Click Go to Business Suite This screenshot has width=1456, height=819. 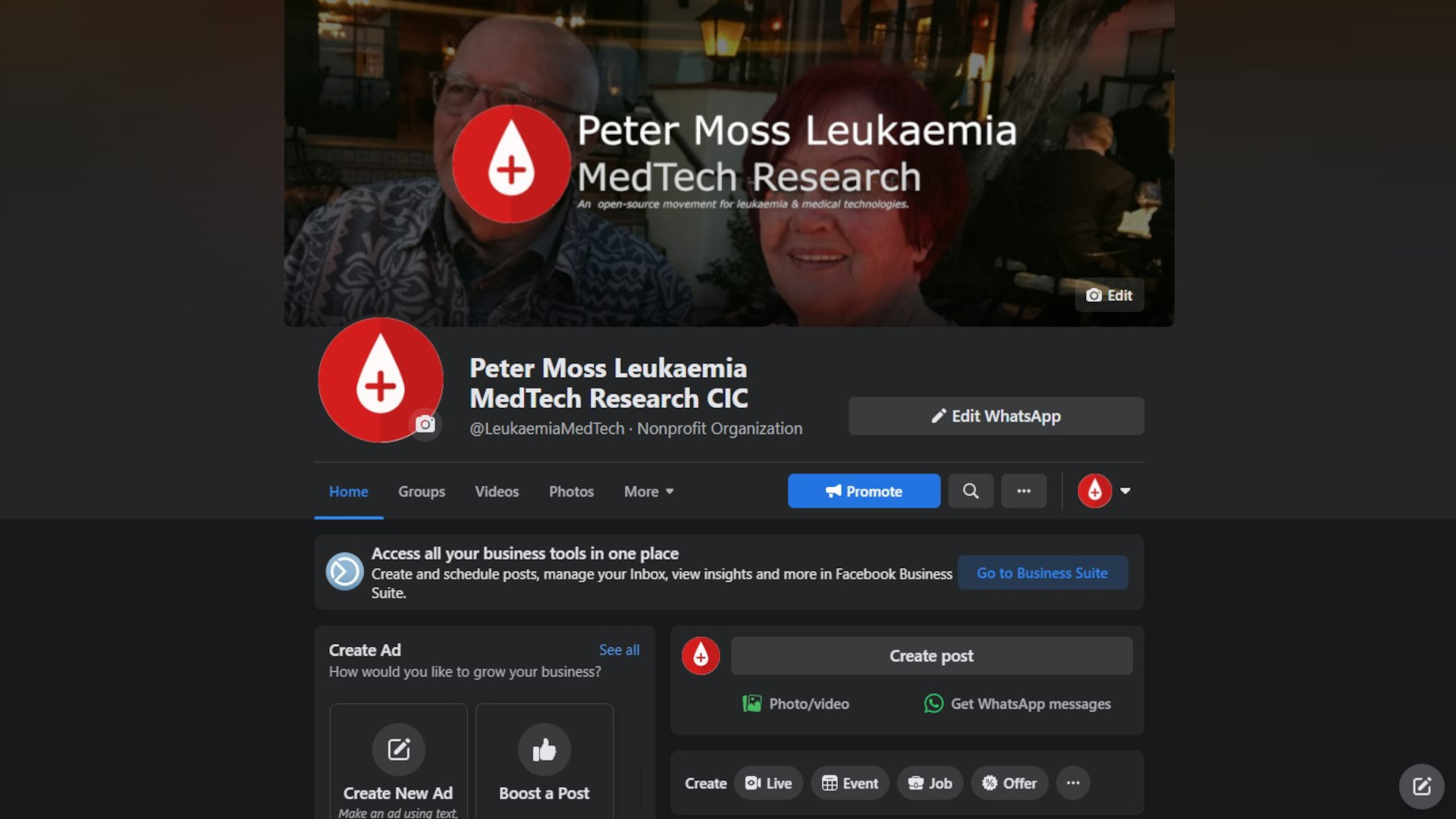coord(1042,573)
